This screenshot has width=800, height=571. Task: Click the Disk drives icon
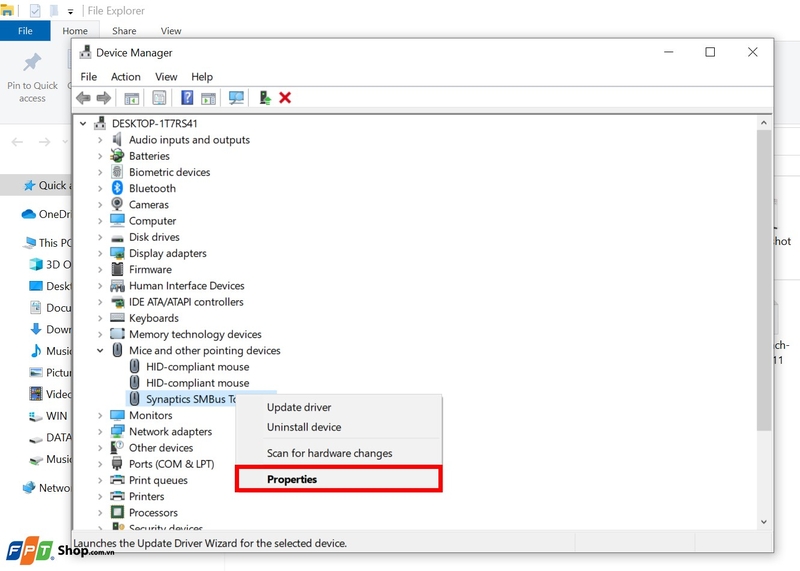tap(117, 237)
